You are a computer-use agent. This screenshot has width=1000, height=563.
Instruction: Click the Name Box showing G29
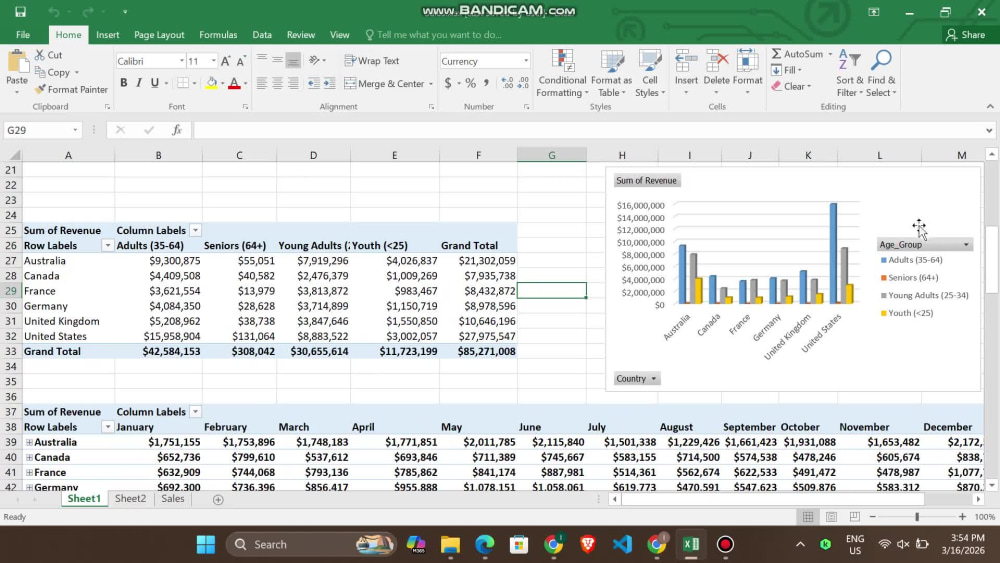pyautogui.click(x=42, y=130)
